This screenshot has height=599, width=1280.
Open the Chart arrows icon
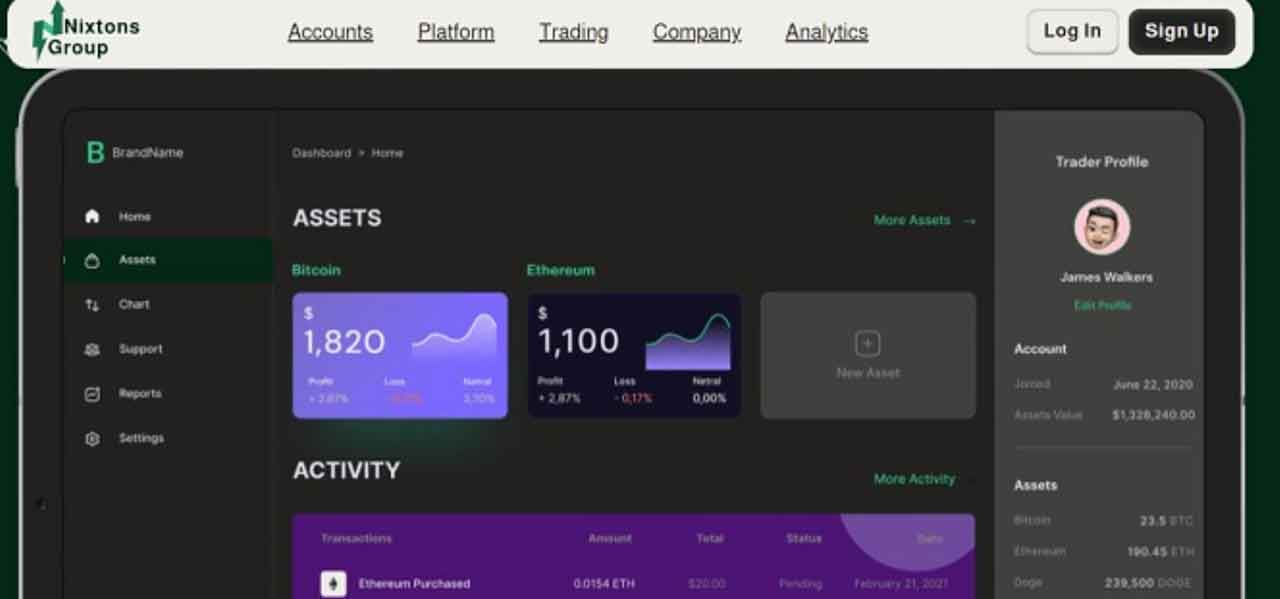point(93,305)
